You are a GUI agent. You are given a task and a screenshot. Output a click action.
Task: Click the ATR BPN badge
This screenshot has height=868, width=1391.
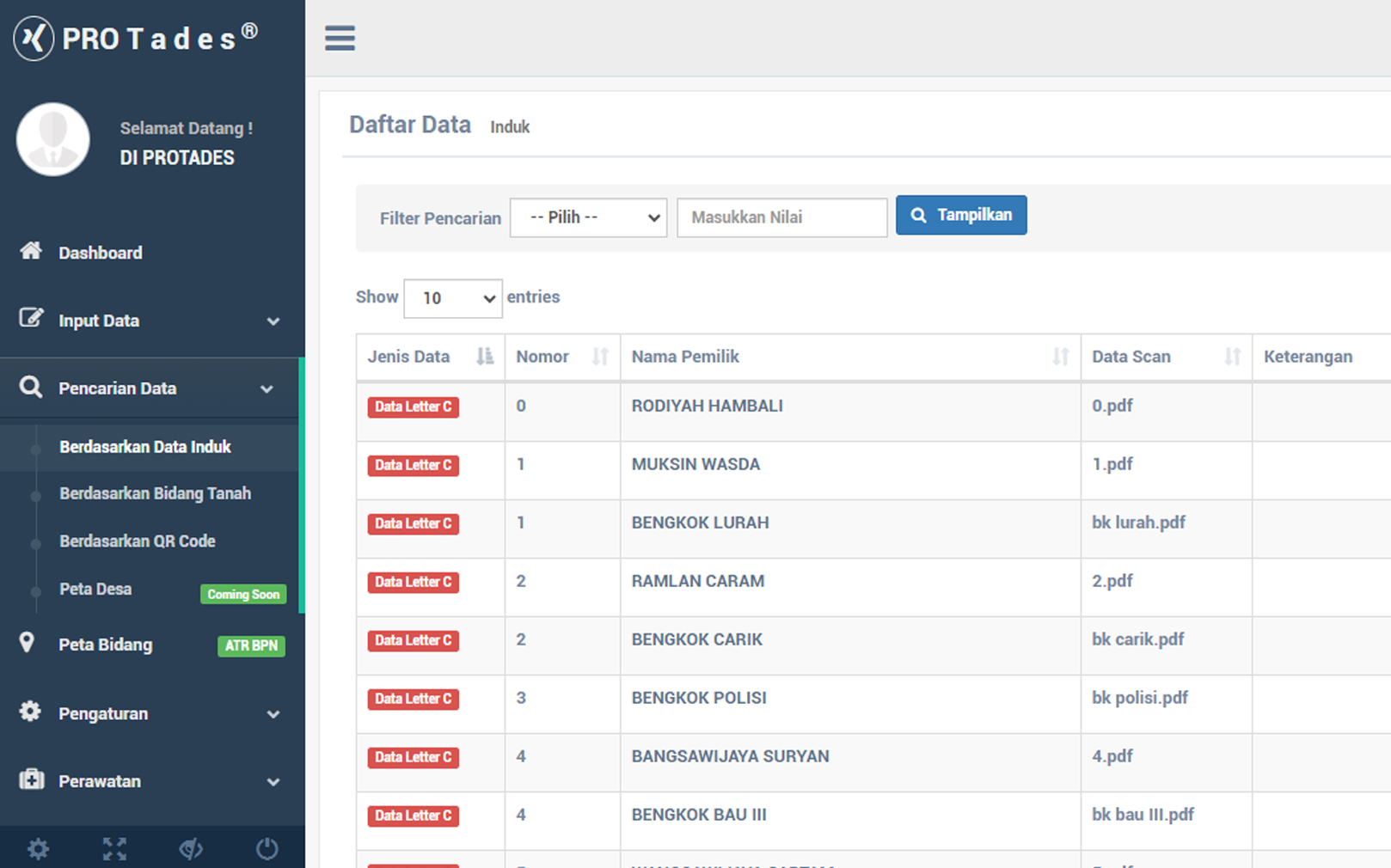click(251, 645)
